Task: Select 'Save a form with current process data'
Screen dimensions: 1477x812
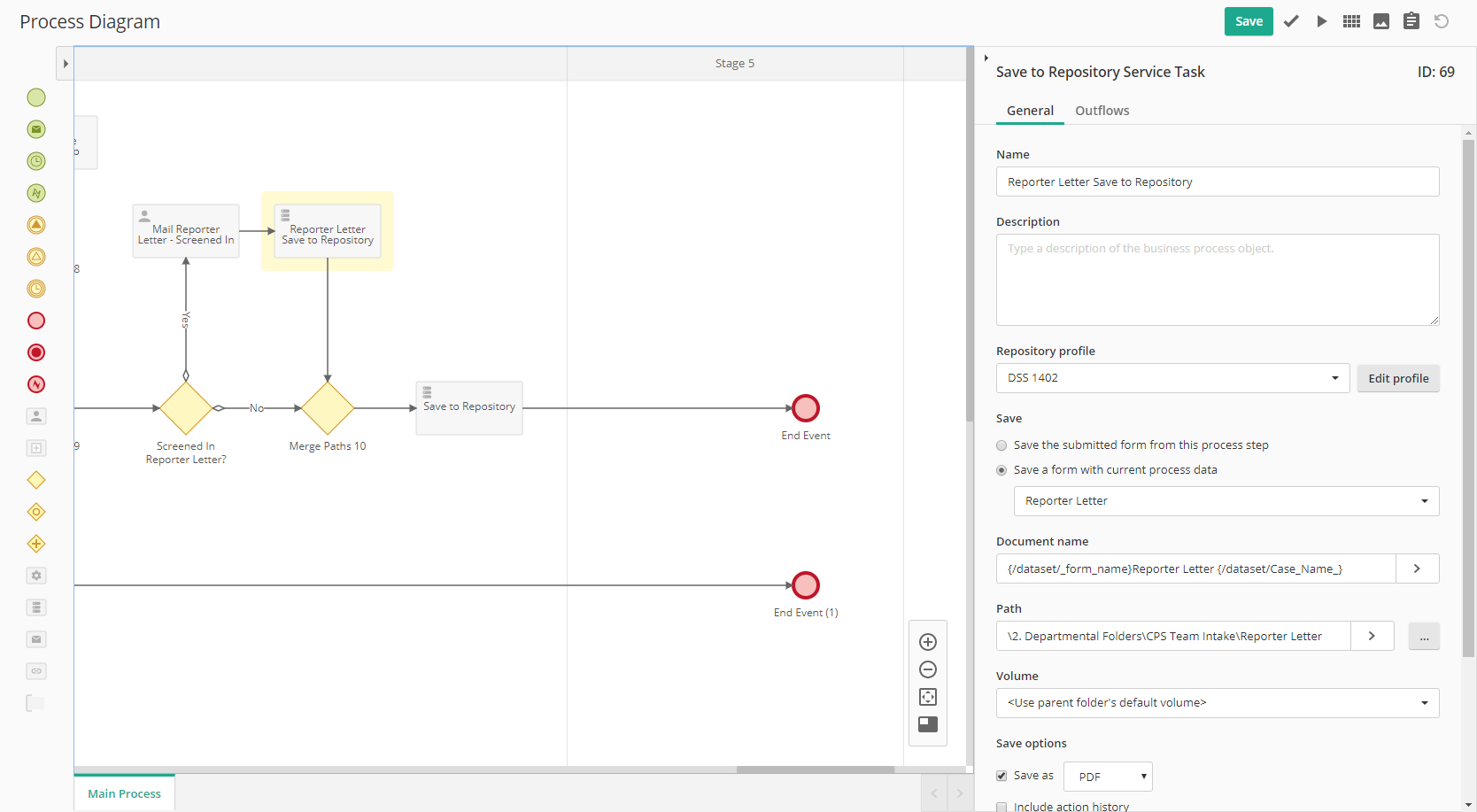Action: point(1001,470)
